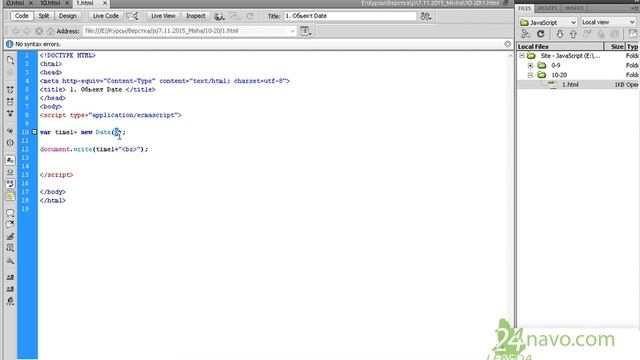Open the File Management menu icon
The image size is (640, 360).
[x=426, y=16]
